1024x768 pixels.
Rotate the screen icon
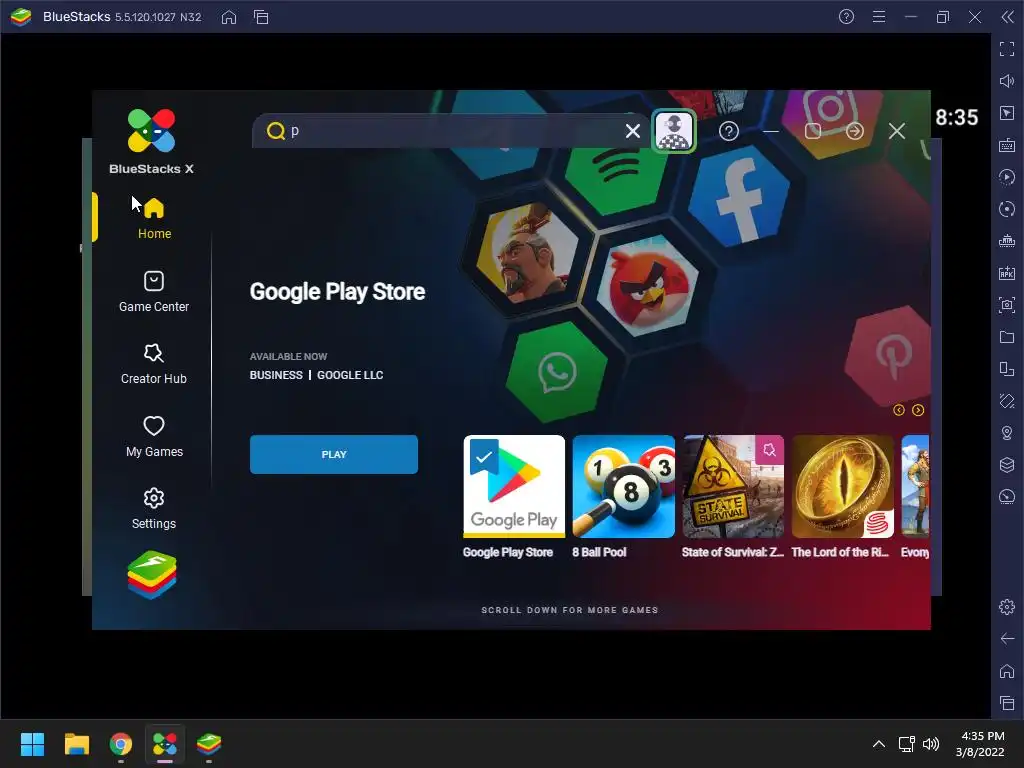pyautogui.click(x=1007, y=401)
